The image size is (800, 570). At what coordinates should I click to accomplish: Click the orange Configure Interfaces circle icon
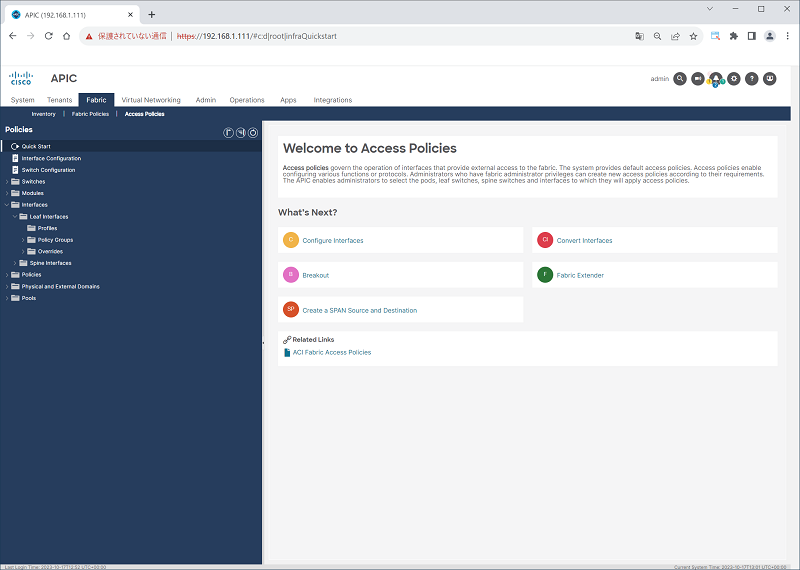[291, 240]
